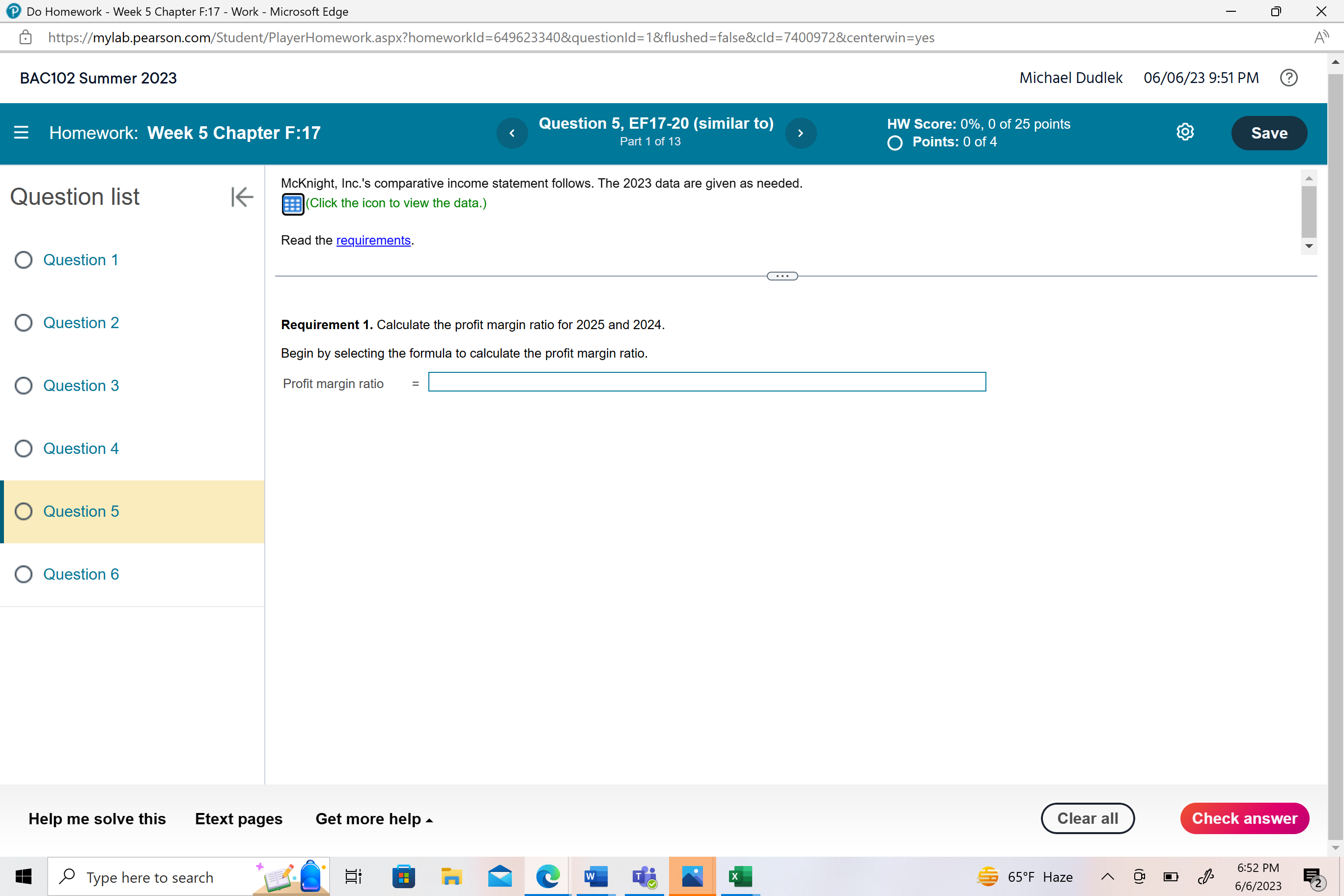Viewport: 1344px width, 896px height.
Task: Click the help question mark icon
Action: click(x=1288, y=78)
